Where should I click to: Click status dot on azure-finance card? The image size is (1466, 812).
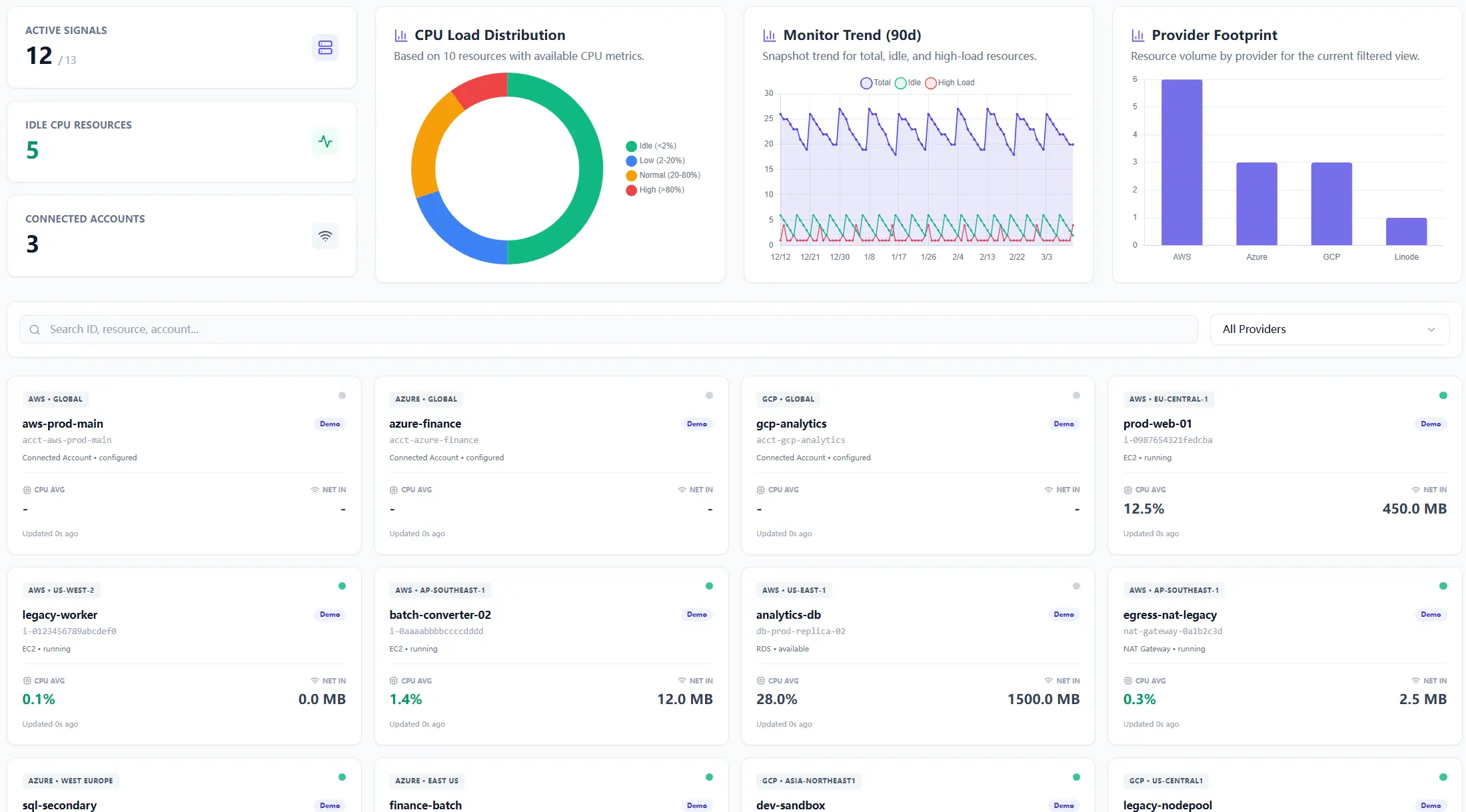point(709,396)
